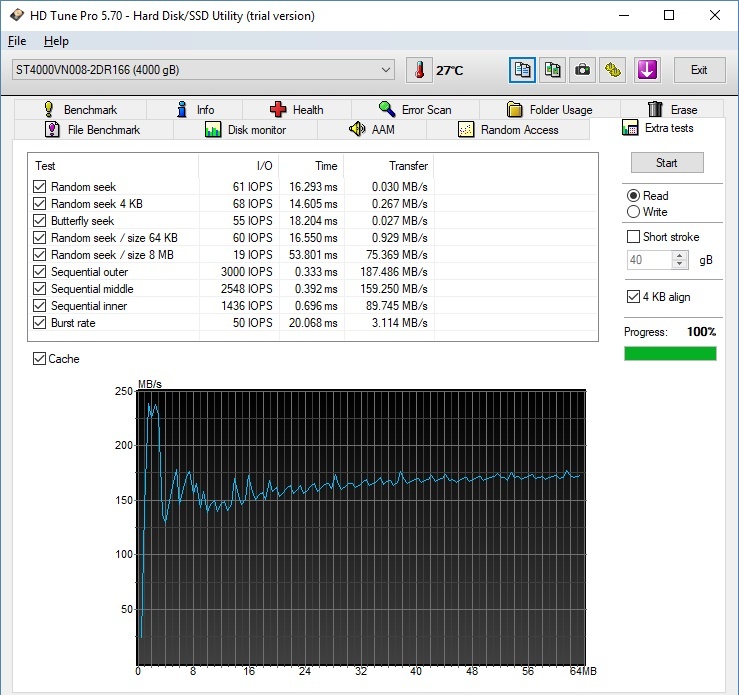Click the File Benchmark document icon
Viewport: 739px width, 695px height.
coord(52,129)
